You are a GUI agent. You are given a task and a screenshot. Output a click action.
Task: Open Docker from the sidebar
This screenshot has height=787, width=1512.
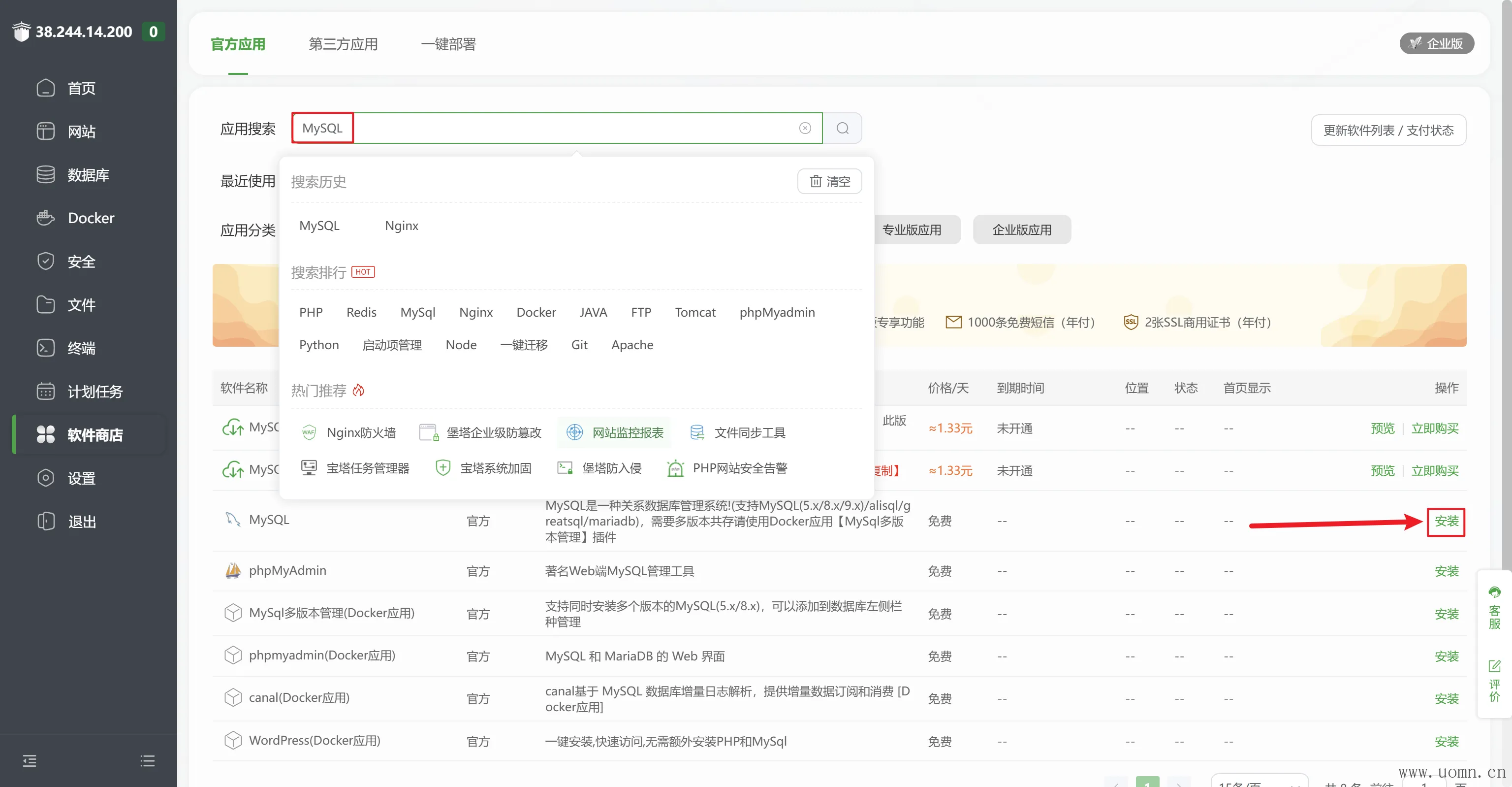click(x=91, y=218)
